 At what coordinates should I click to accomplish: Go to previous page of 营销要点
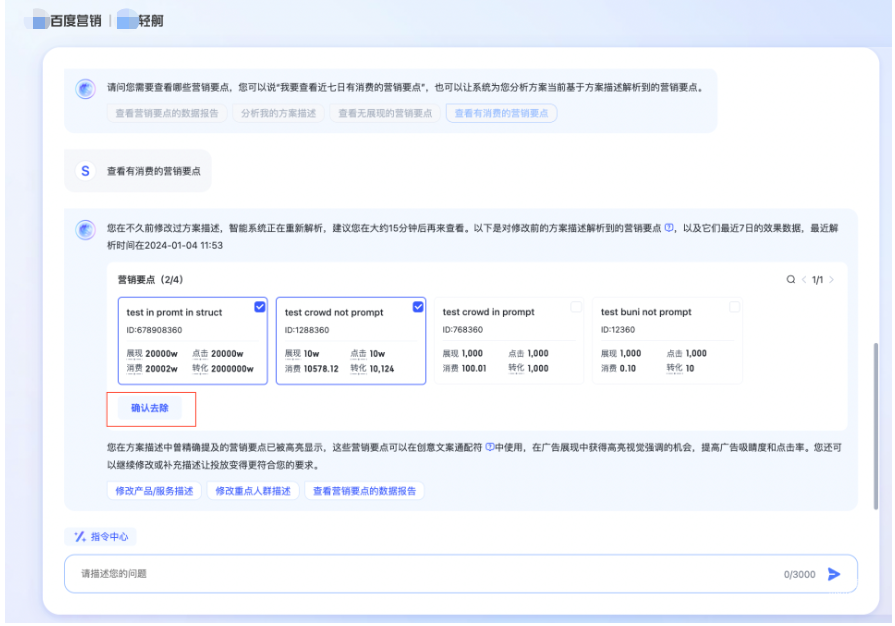(804, 280)
